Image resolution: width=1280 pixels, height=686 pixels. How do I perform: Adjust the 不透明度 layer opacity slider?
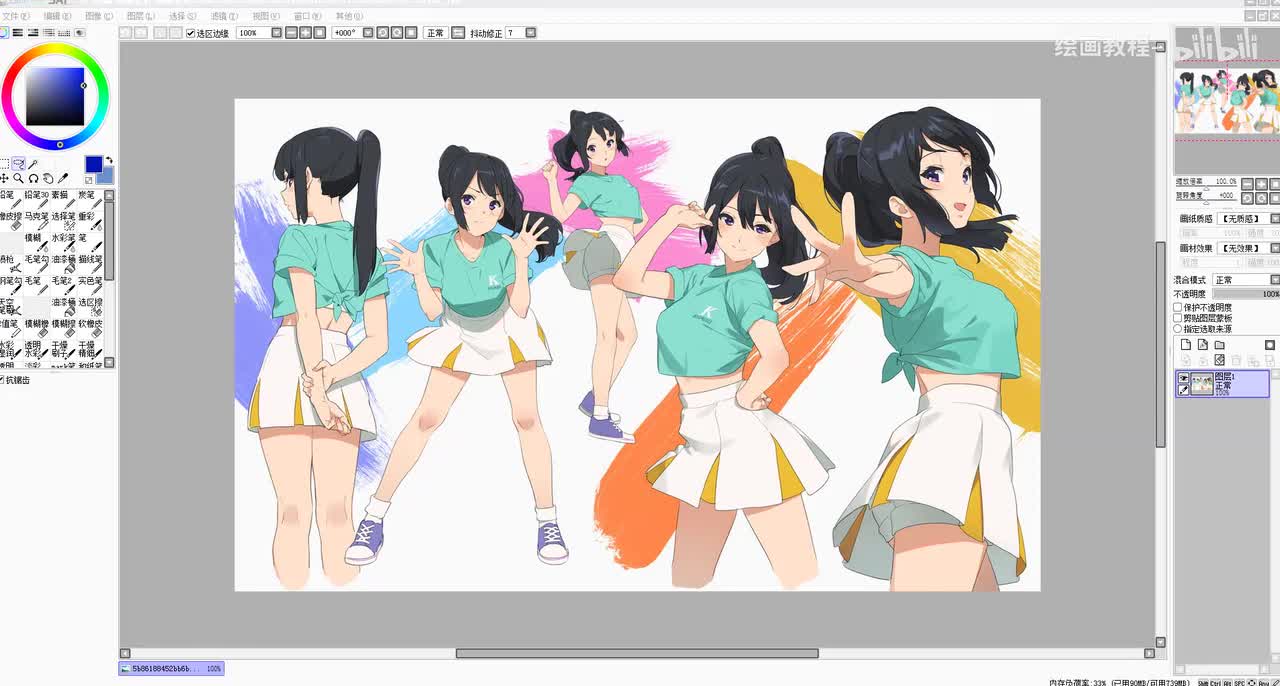click(1246, 294)
